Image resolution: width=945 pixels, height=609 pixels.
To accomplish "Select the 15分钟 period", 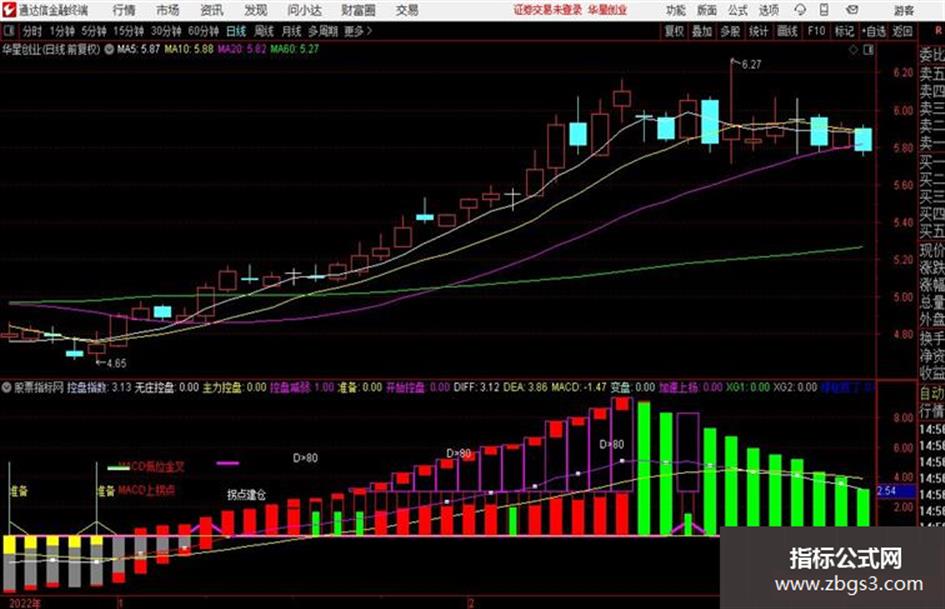I will pyautogui.click(x=129, y=31).
